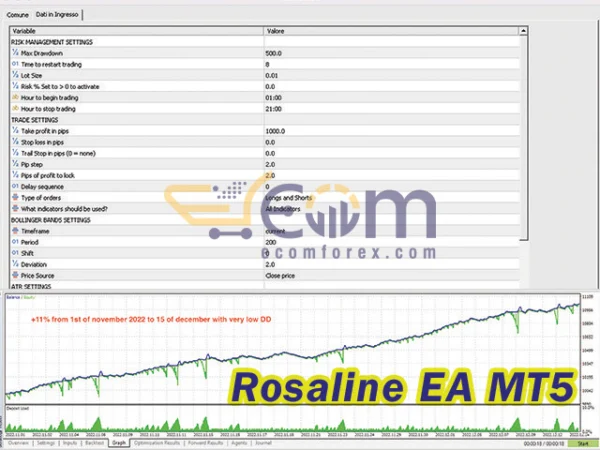Select RISK MANAGEMENT SETTINGS header row
This screenshot has height=450, width=600.
[x=265, y=42]
